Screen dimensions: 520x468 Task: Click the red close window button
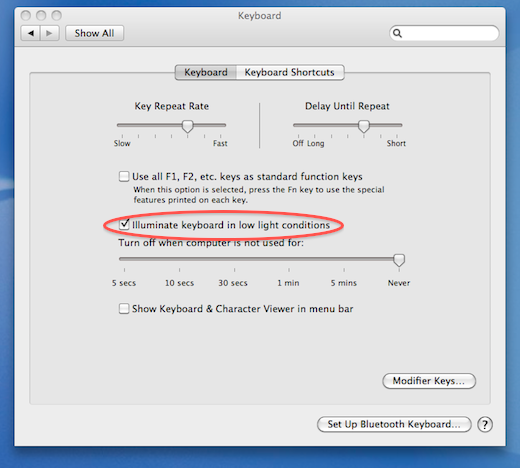click(x=26, y=15)
